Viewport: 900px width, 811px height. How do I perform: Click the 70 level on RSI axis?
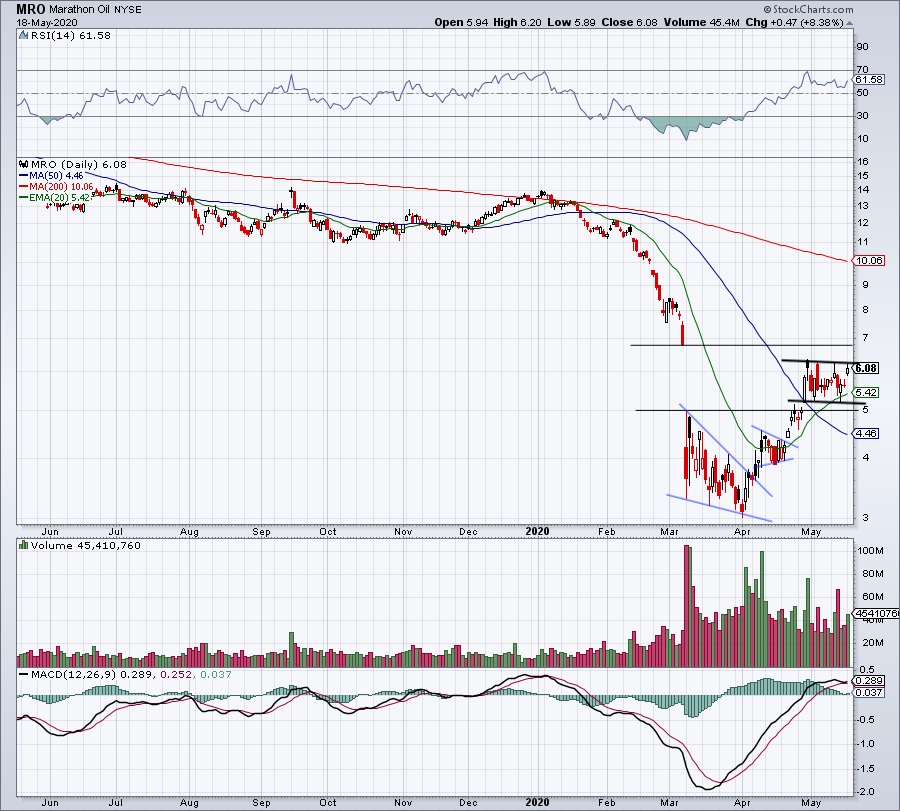tap(862, 69)
